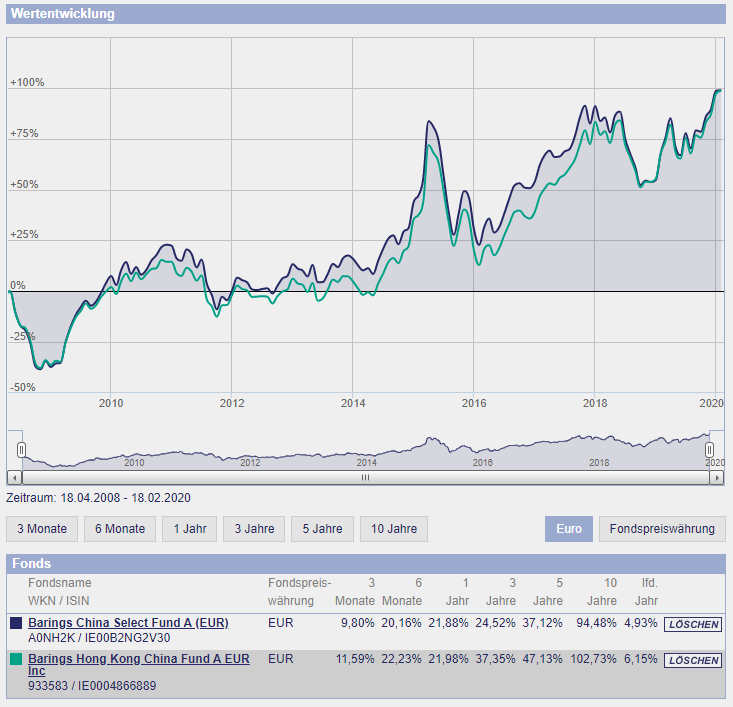
Task: Click the left scroll arrow of the chart navigator
Action: click(x=14, y=478)
